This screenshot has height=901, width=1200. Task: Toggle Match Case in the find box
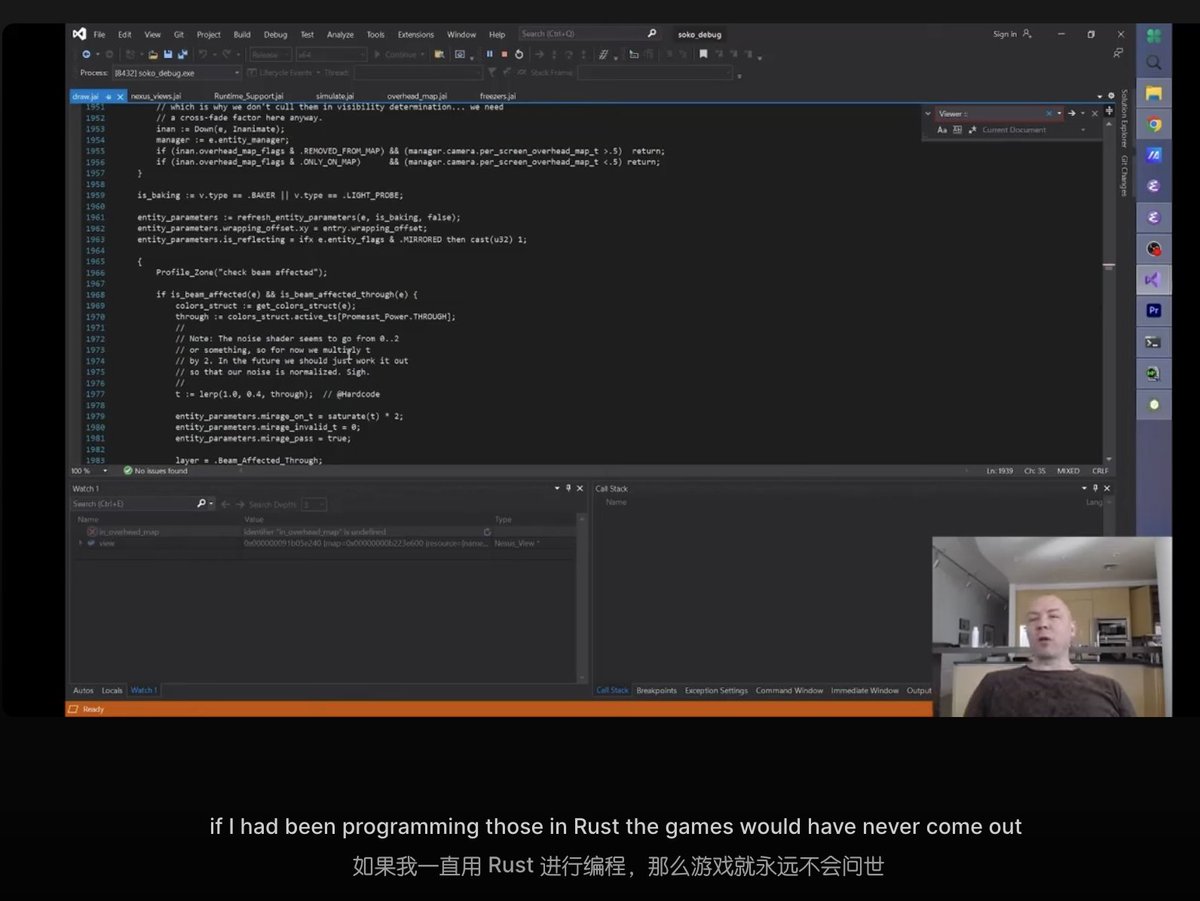(x=942, y=130)
